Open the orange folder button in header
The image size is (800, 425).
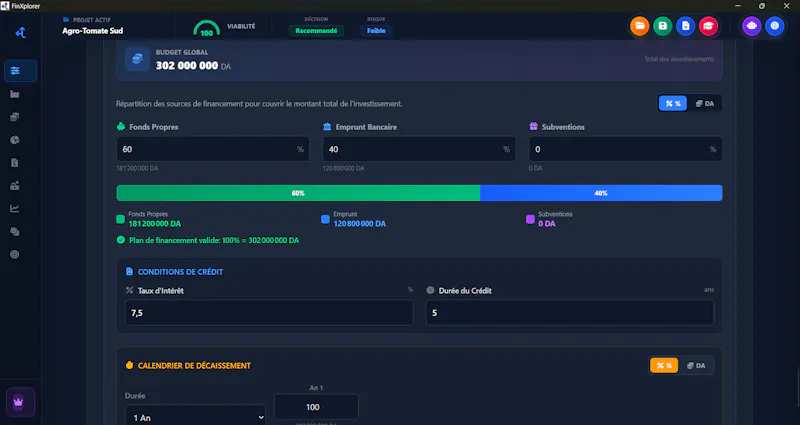[639, 26]
